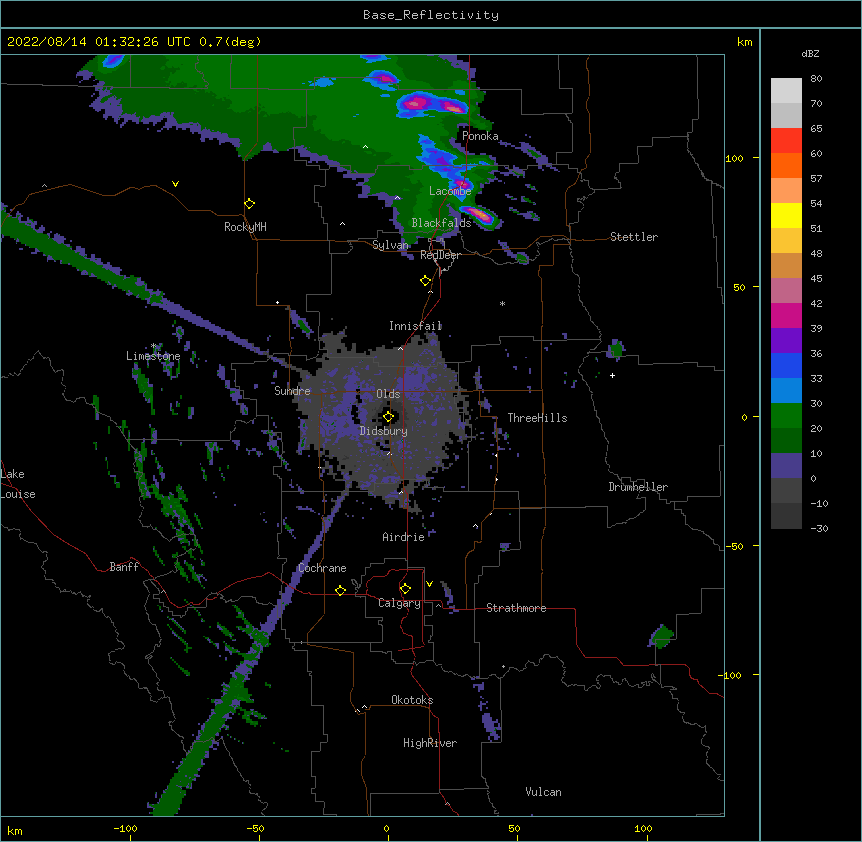
Task: Click the yellow V marker northwest of RockyMH
Action: pos(175,184)
